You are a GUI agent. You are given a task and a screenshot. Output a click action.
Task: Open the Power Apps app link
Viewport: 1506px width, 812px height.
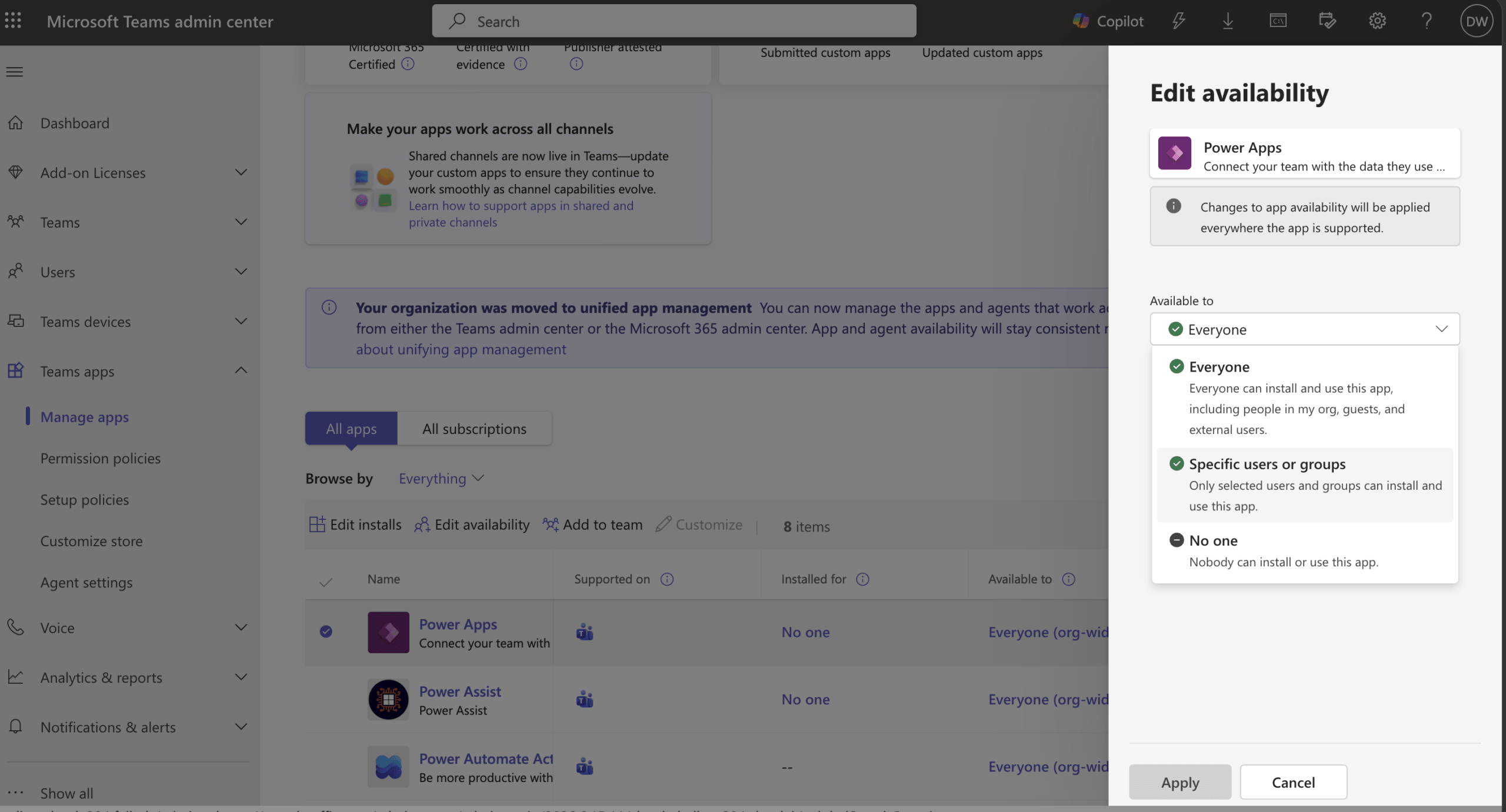click(458, 624)
